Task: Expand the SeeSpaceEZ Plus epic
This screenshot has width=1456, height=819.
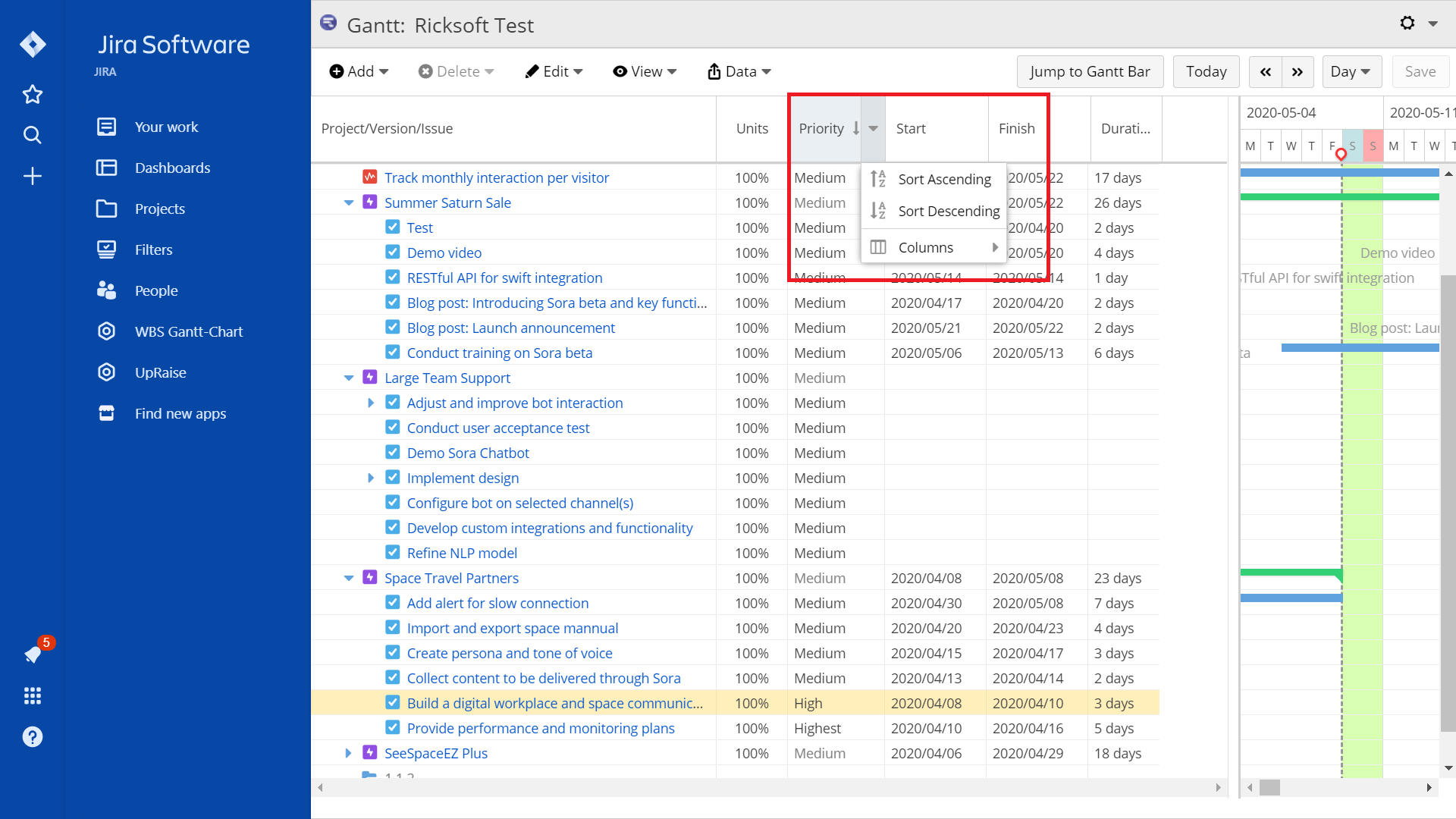Action: point(349,753)
